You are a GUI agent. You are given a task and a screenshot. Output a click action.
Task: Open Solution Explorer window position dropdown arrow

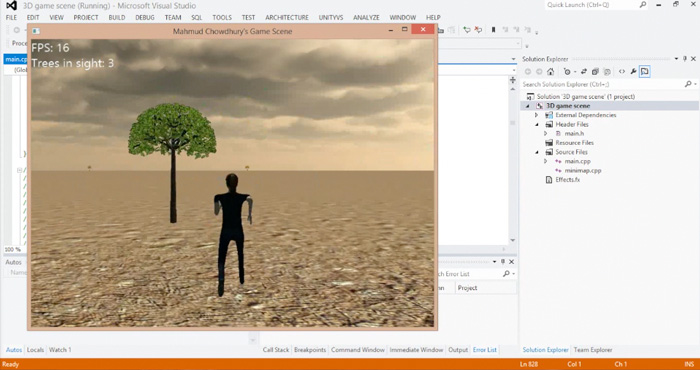676,59
